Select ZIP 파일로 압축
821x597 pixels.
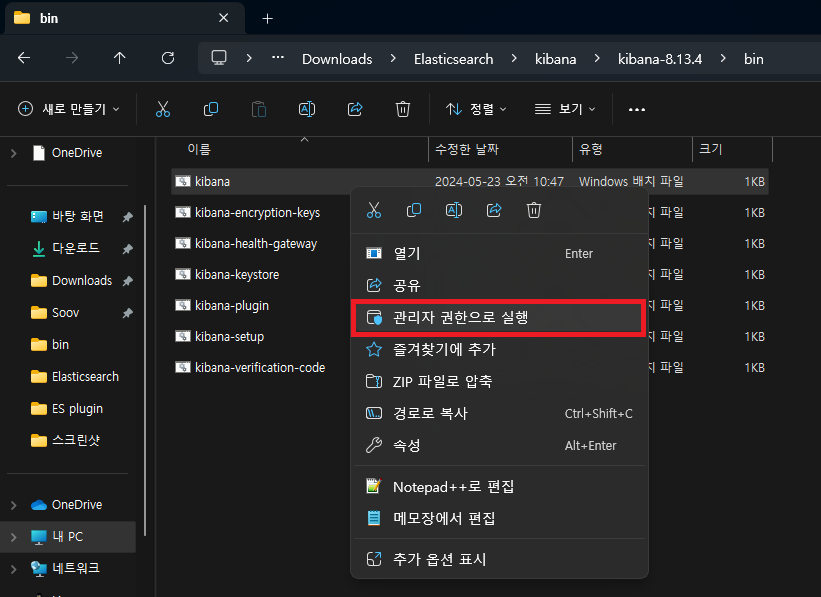pyautogui.click(x=499, y=381)
